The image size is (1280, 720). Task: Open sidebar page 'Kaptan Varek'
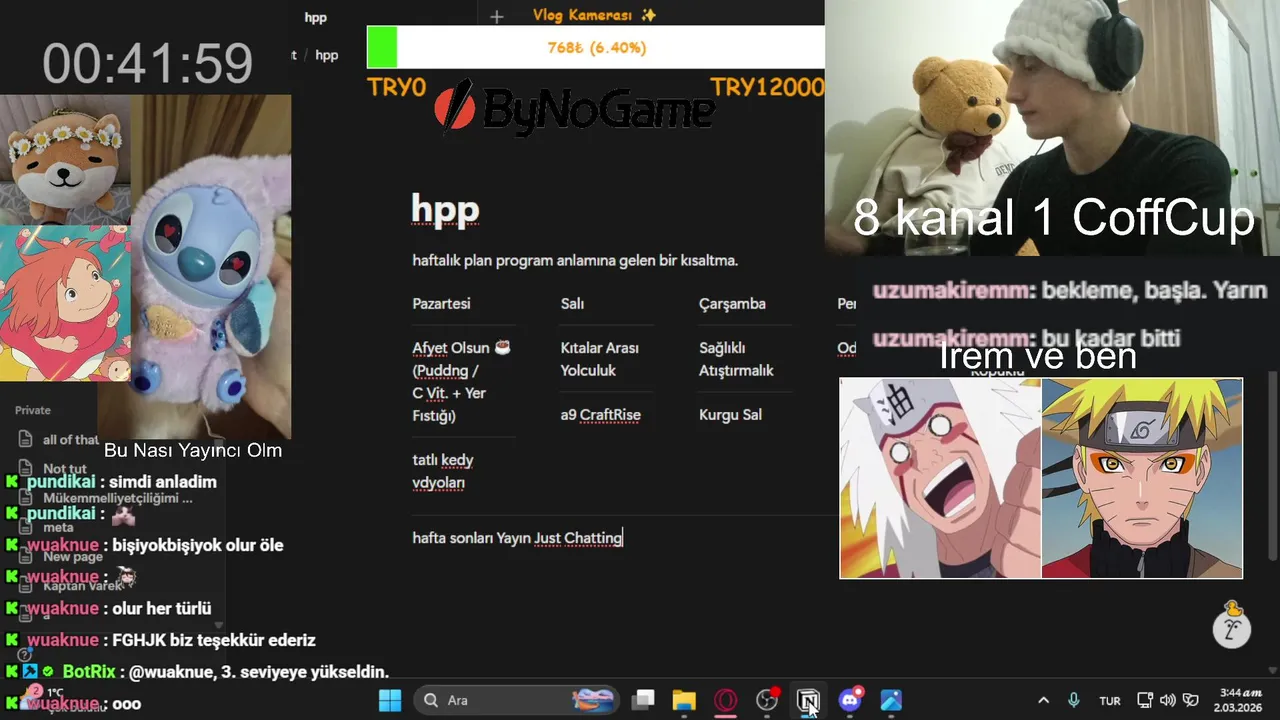point(82,586)
